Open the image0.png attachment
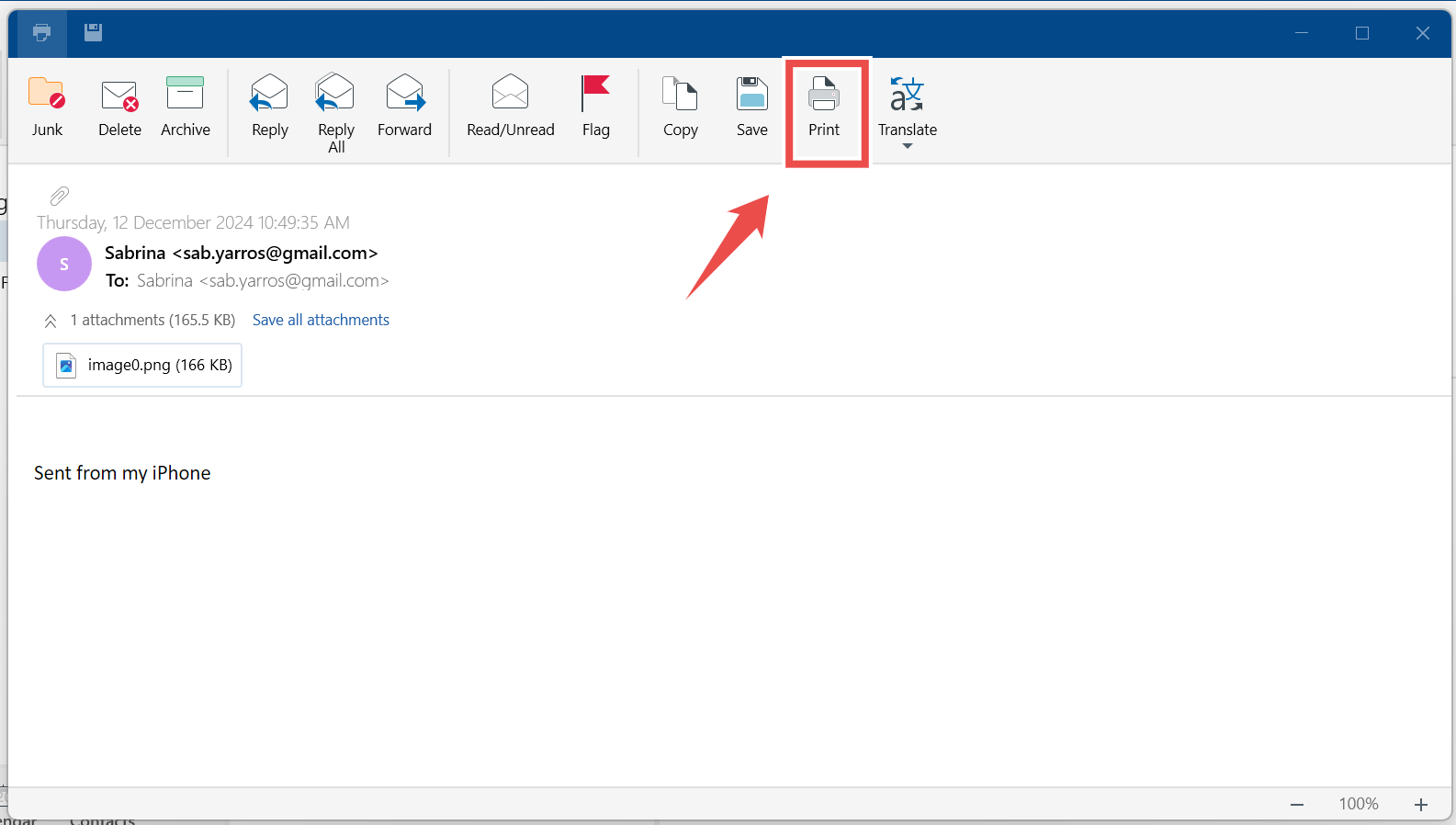The width and height of the screenshot is (1456, 825). point(143,366)
